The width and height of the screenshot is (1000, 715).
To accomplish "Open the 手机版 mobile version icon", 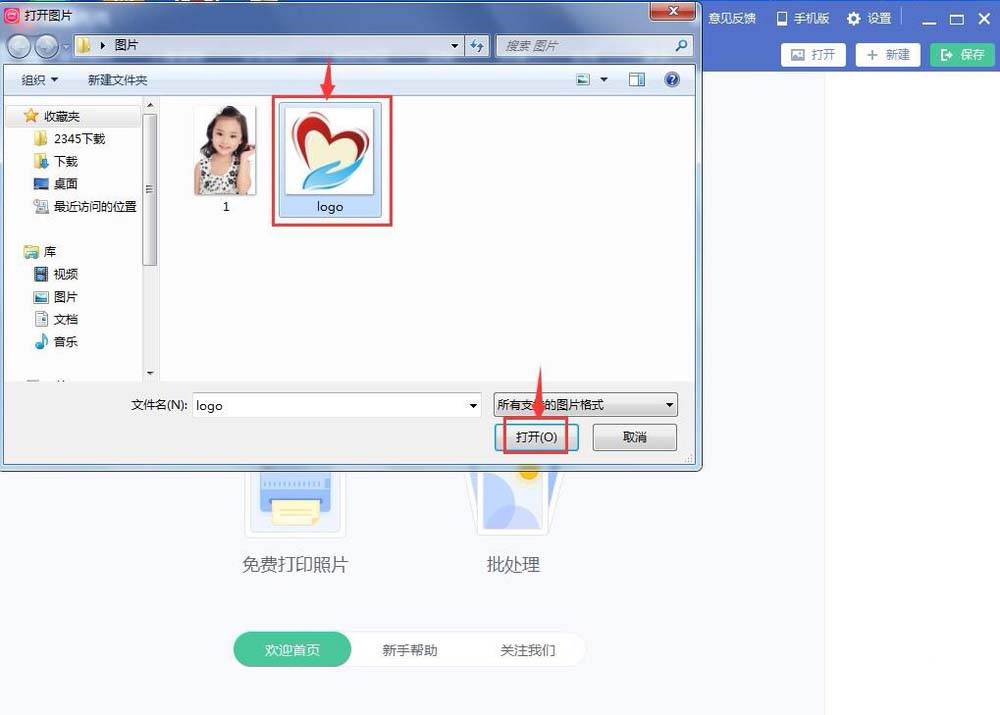I will 783,17.
